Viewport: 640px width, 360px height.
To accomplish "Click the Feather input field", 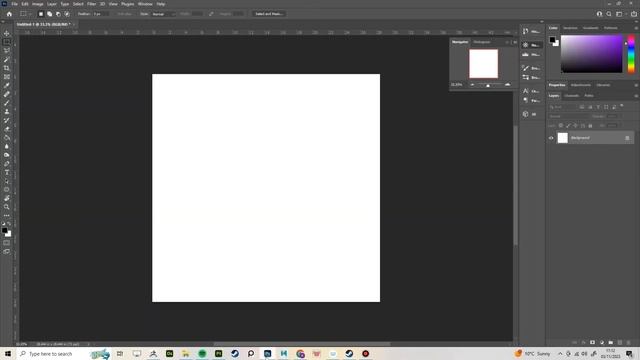I will pos(100,14).
